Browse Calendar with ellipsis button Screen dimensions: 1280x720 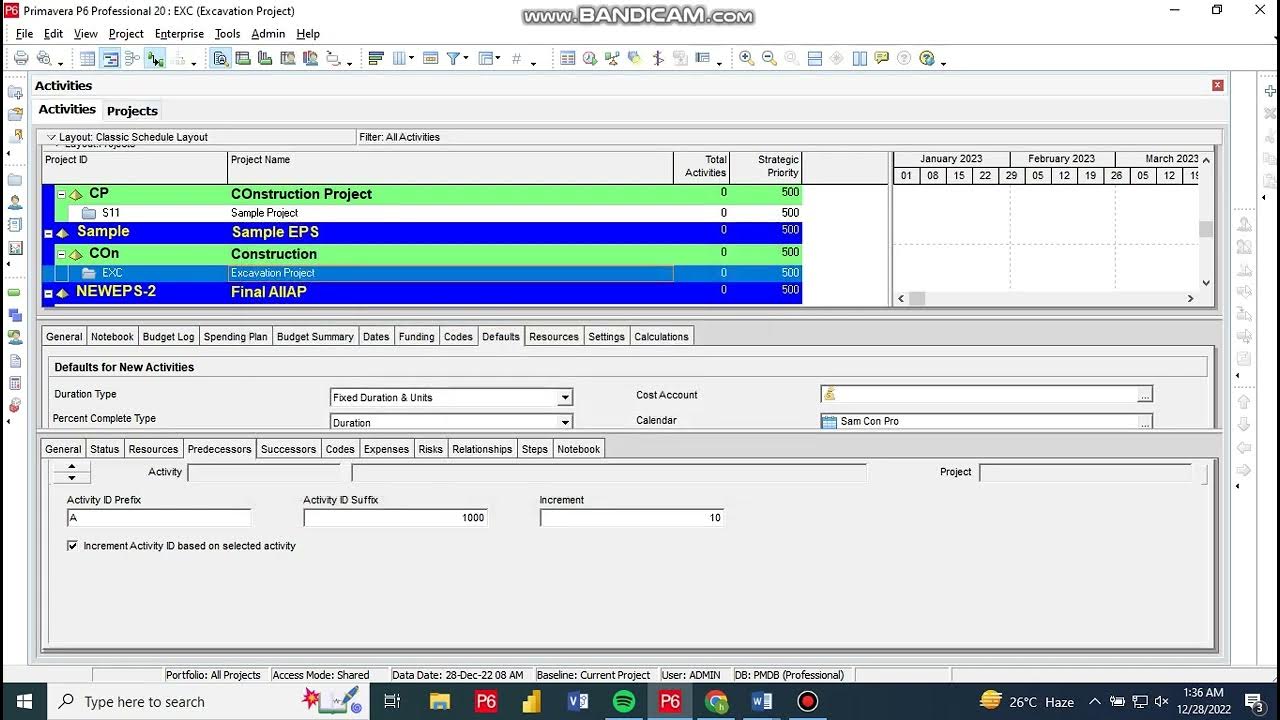tap(1145, 422)
